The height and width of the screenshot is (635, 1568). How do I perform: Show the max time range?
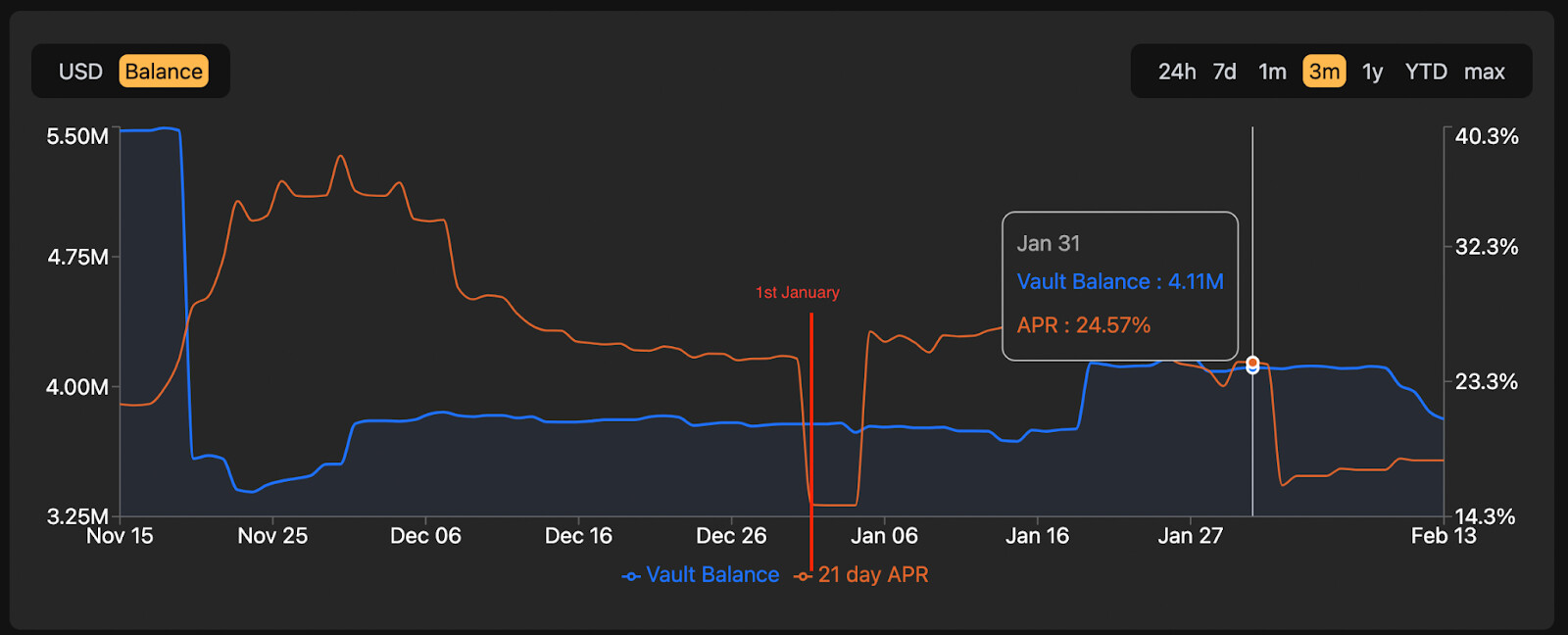coord(1484,72)
